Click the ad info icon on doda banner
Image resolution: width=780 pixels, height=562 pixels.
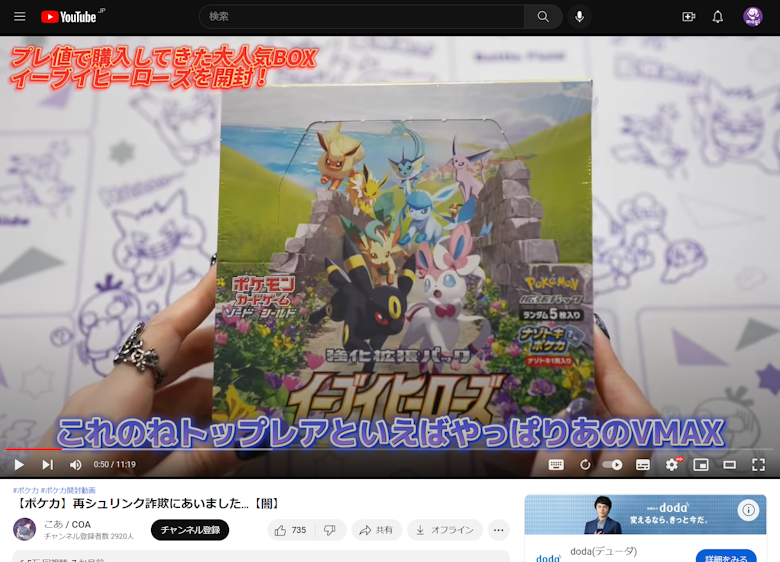point(748,510)
